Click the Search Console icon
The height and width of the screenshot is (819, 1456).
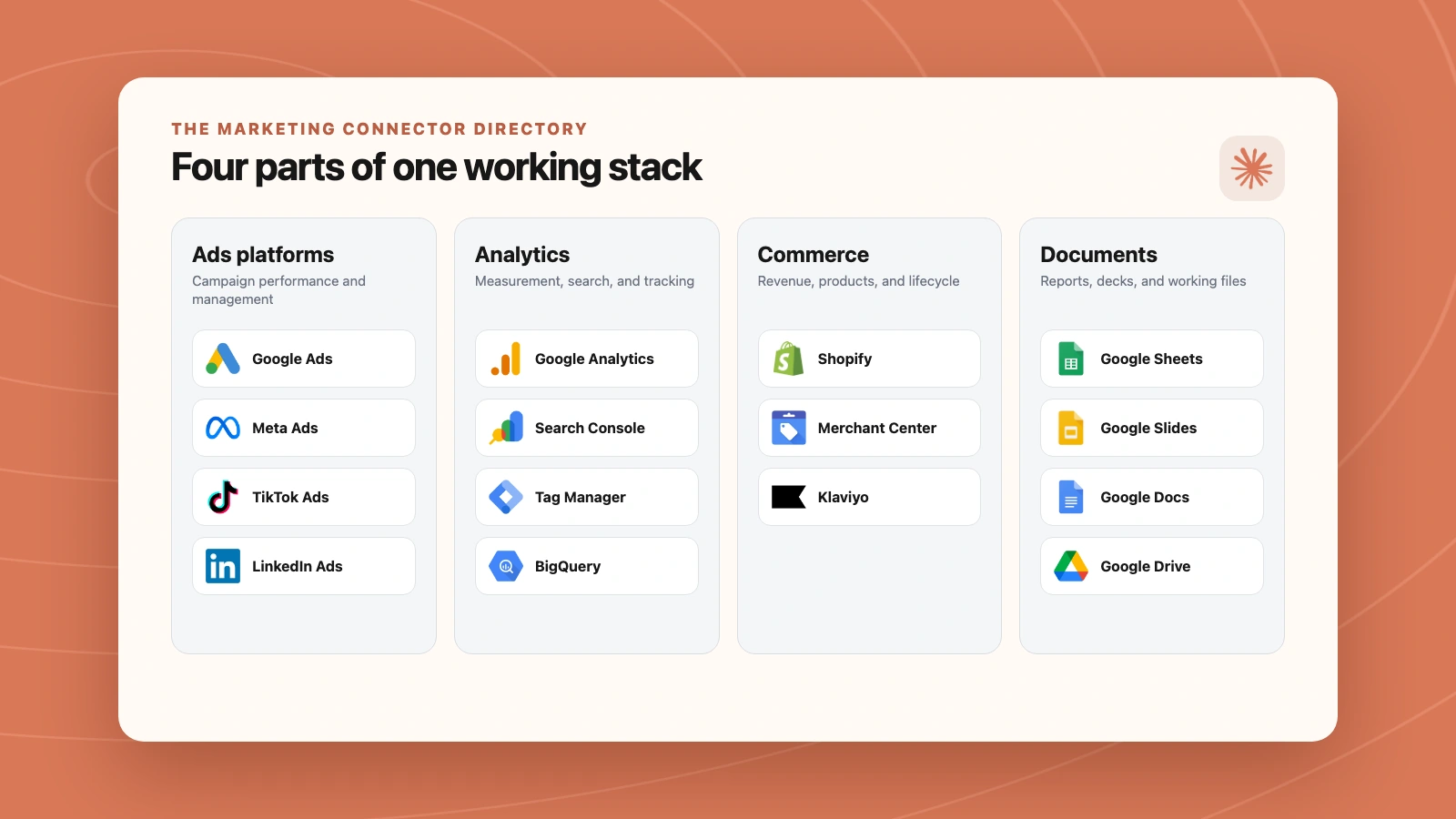(506, 428)
